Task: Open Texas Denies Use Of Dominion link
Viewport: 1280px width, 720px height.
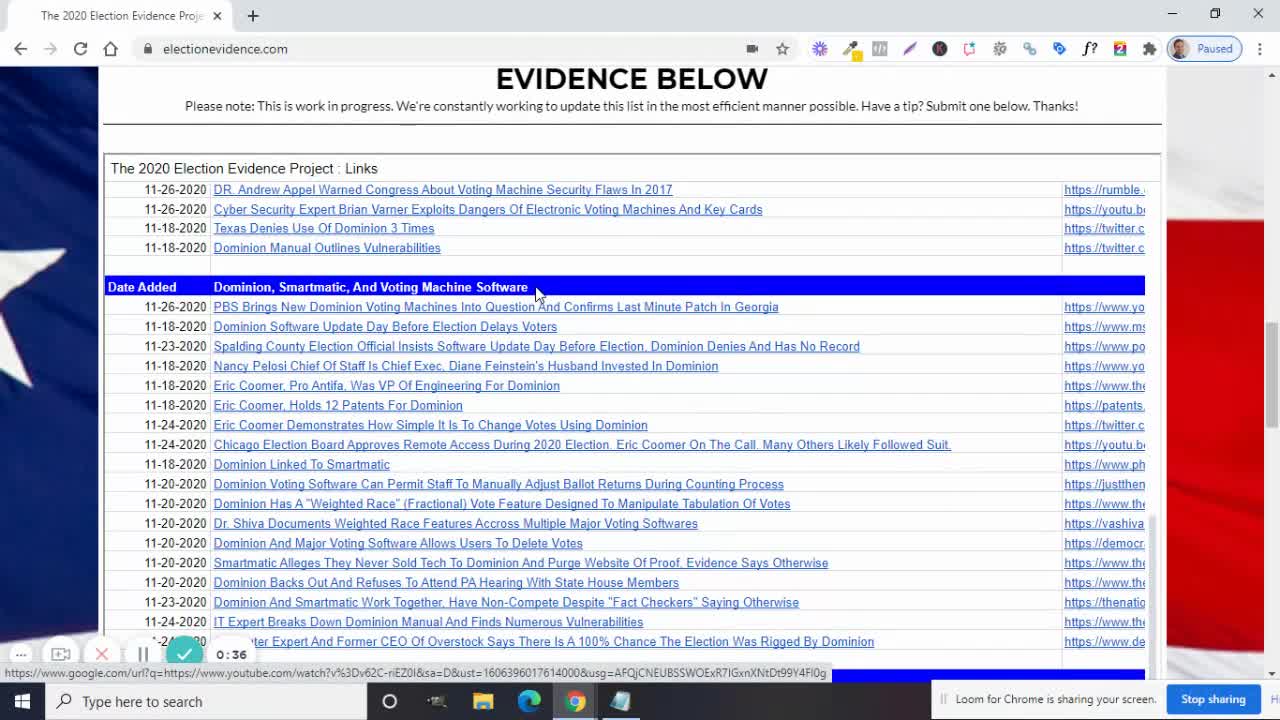Action: coord(324,229)
